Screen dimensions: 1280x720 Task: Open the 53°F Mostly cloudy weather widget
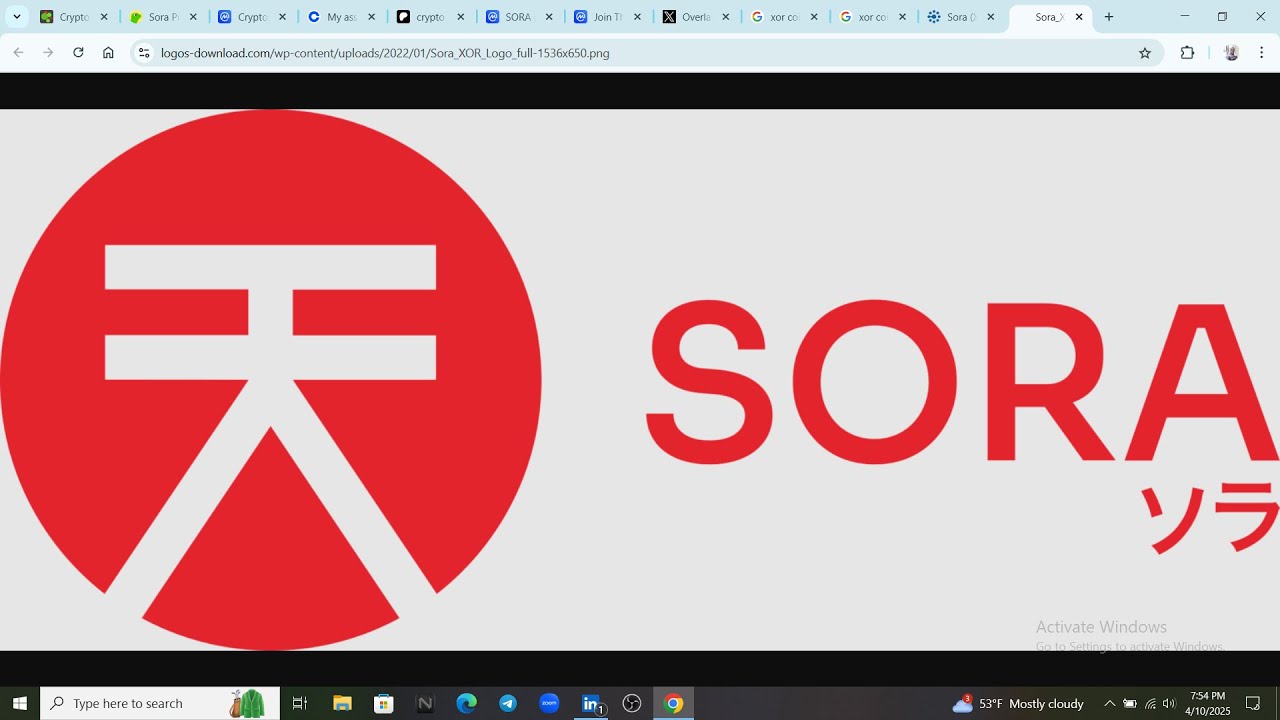pyautogui.click(x=1018, y=703)
